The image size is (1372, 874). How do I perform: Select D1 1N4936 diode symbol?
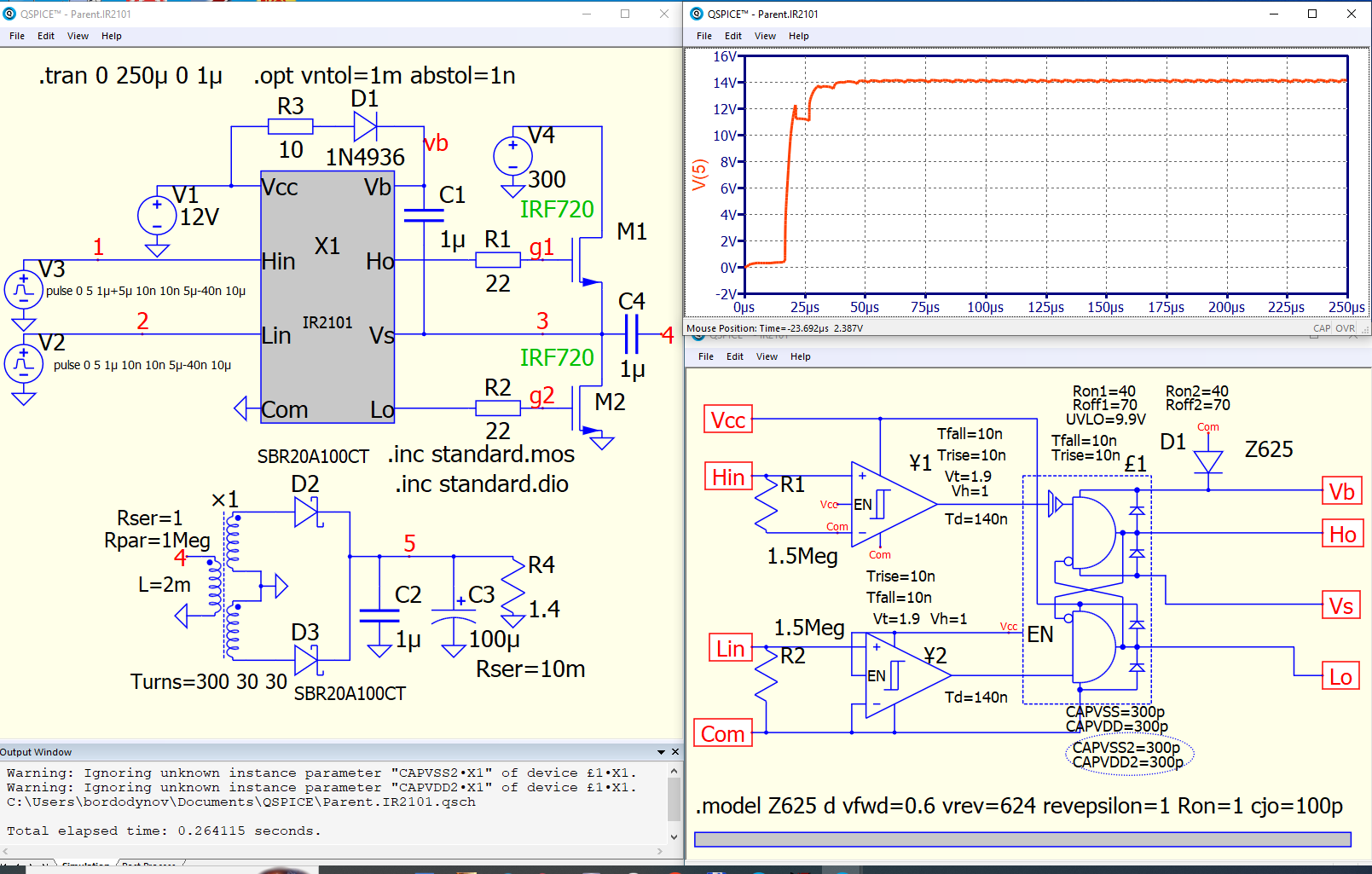[x=365, y=127]
